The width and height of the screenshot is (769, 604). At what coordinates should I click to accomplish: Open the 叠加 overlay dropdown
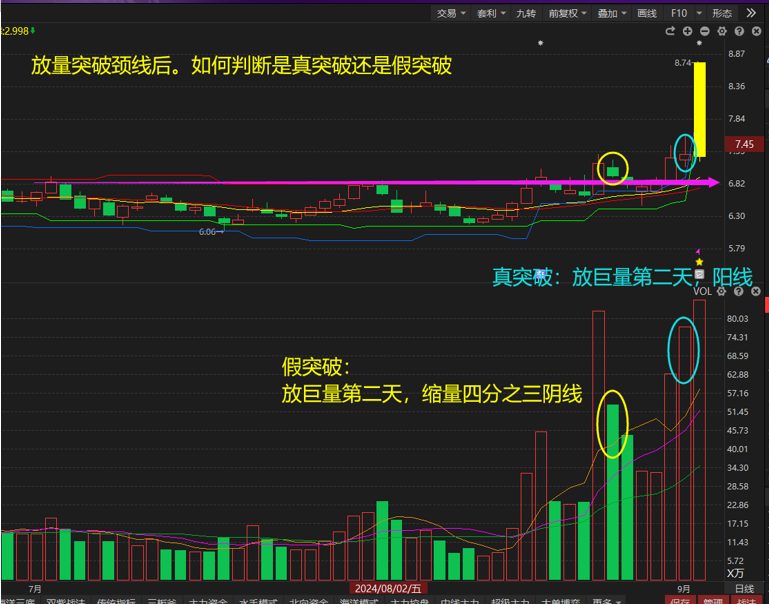[x=612, y=13]
